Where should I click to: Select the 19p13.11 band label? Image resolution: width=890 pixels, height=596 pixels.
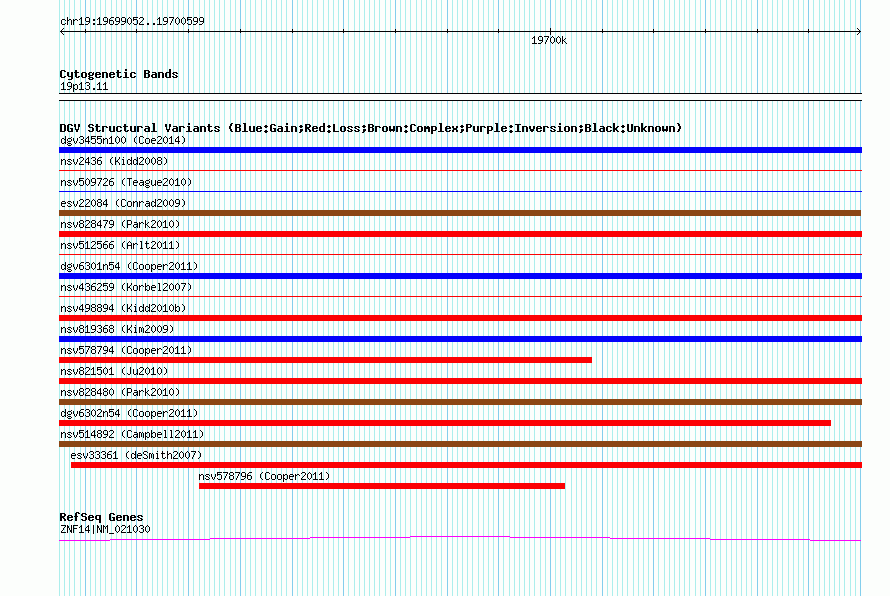pos(84,86)
